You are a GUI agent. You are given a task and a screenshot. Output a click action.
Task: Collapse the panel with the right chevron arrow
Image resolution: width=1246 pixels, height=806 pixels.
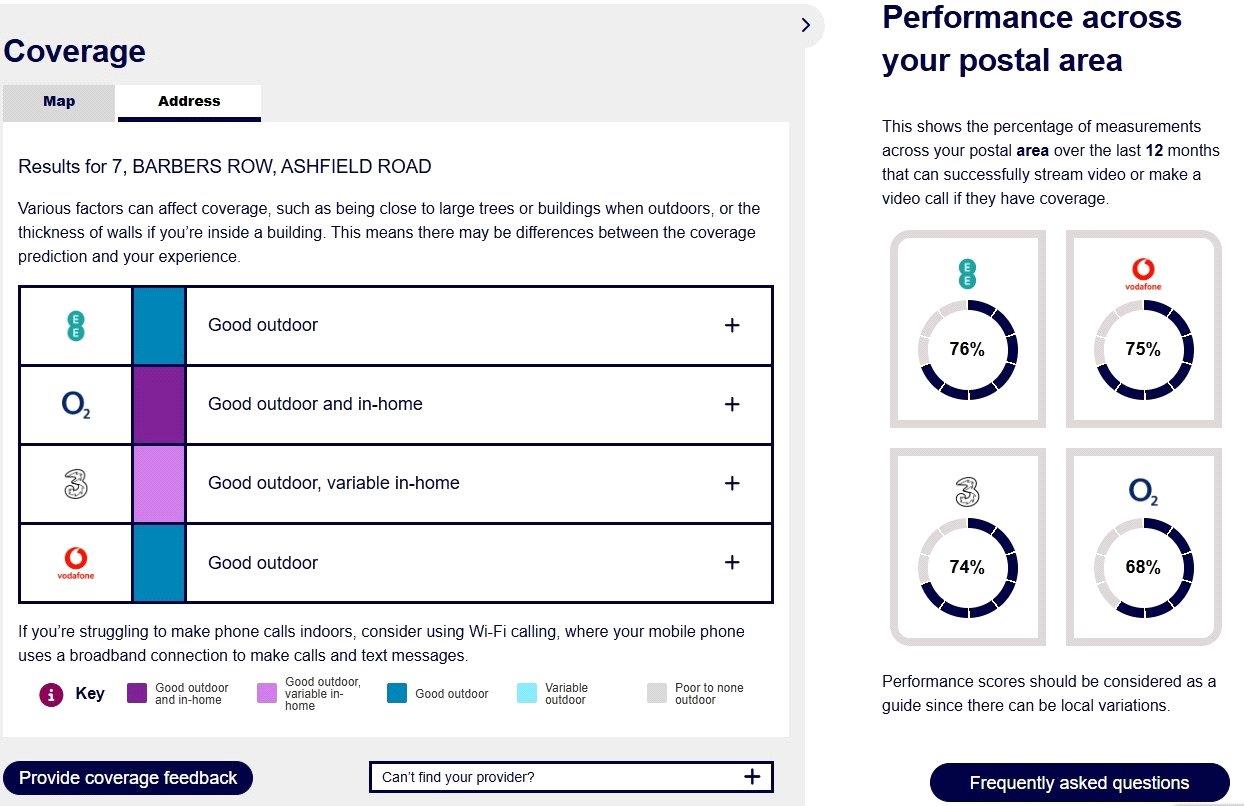tap(806, 25)
